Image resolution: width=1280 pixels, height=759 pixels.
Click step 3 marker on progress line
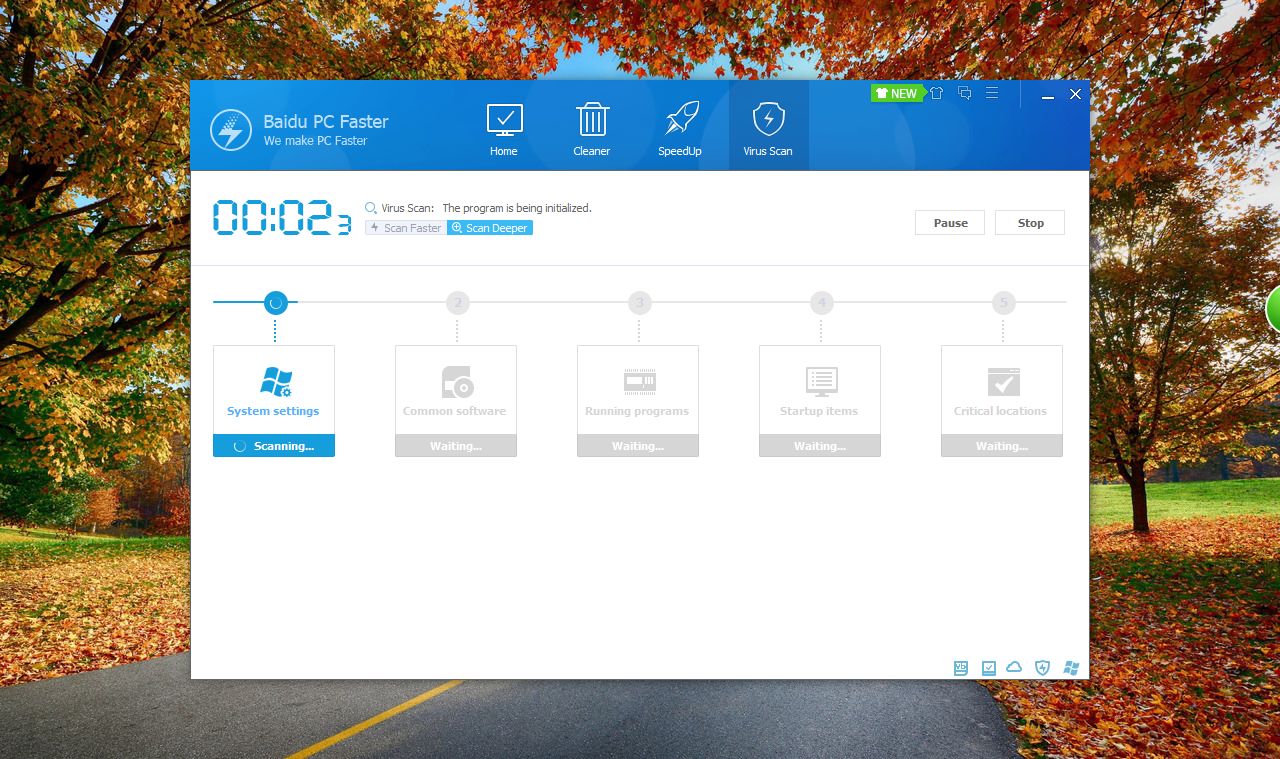tap(639, 302)
